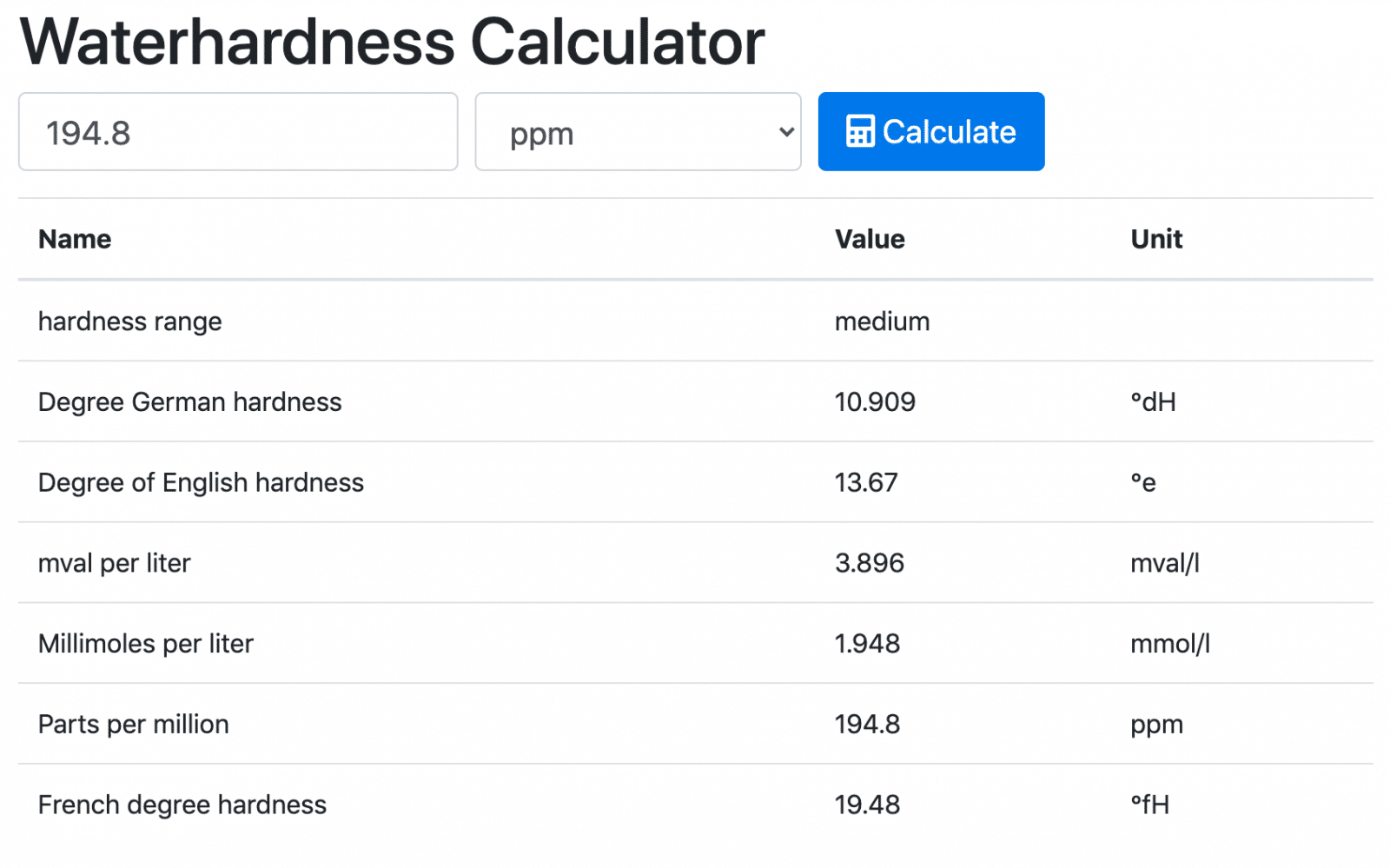Image resolution: width=1390 pixels, height=868 pixels.
Task: Click the 3.896 mval value
Action: [x=870, y=563]
